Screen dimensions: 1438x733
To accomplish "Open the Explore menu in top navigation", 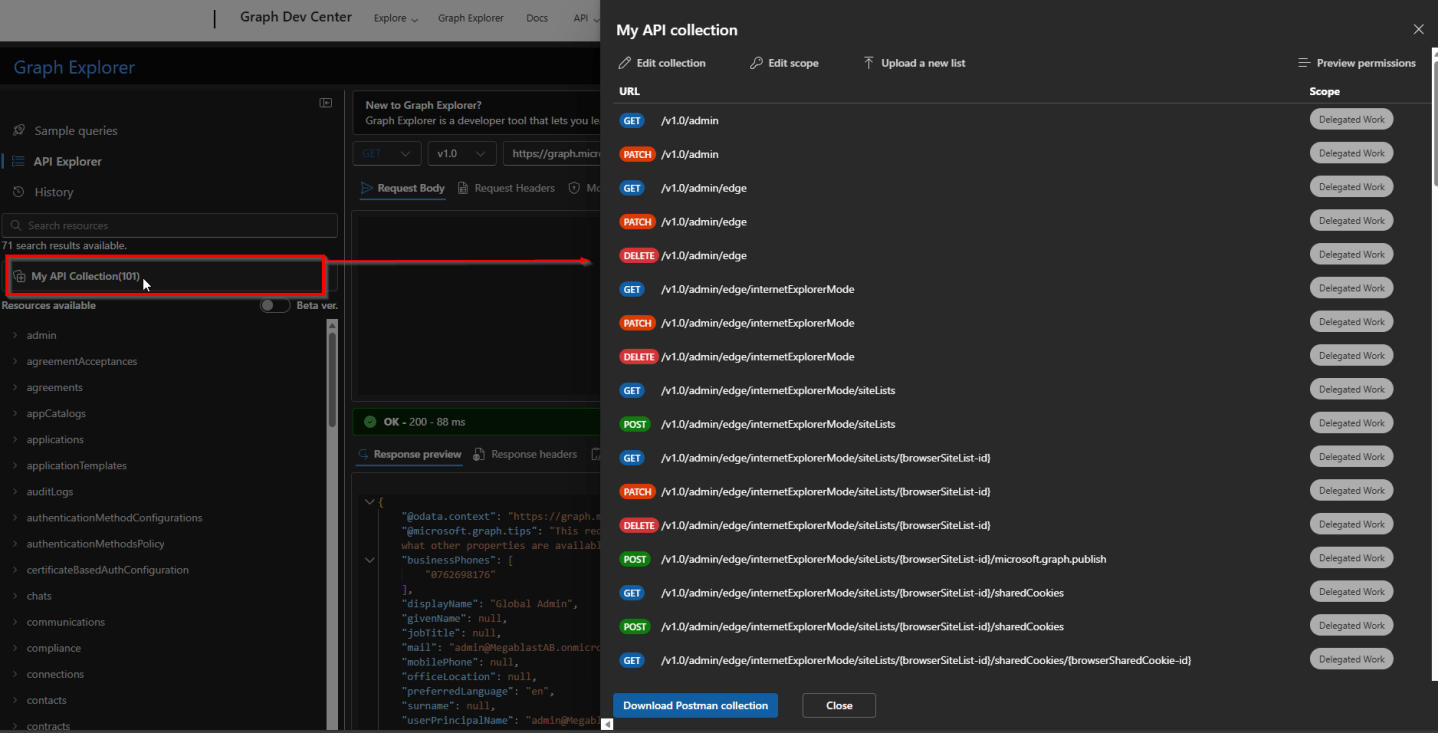I will point(394,17).
